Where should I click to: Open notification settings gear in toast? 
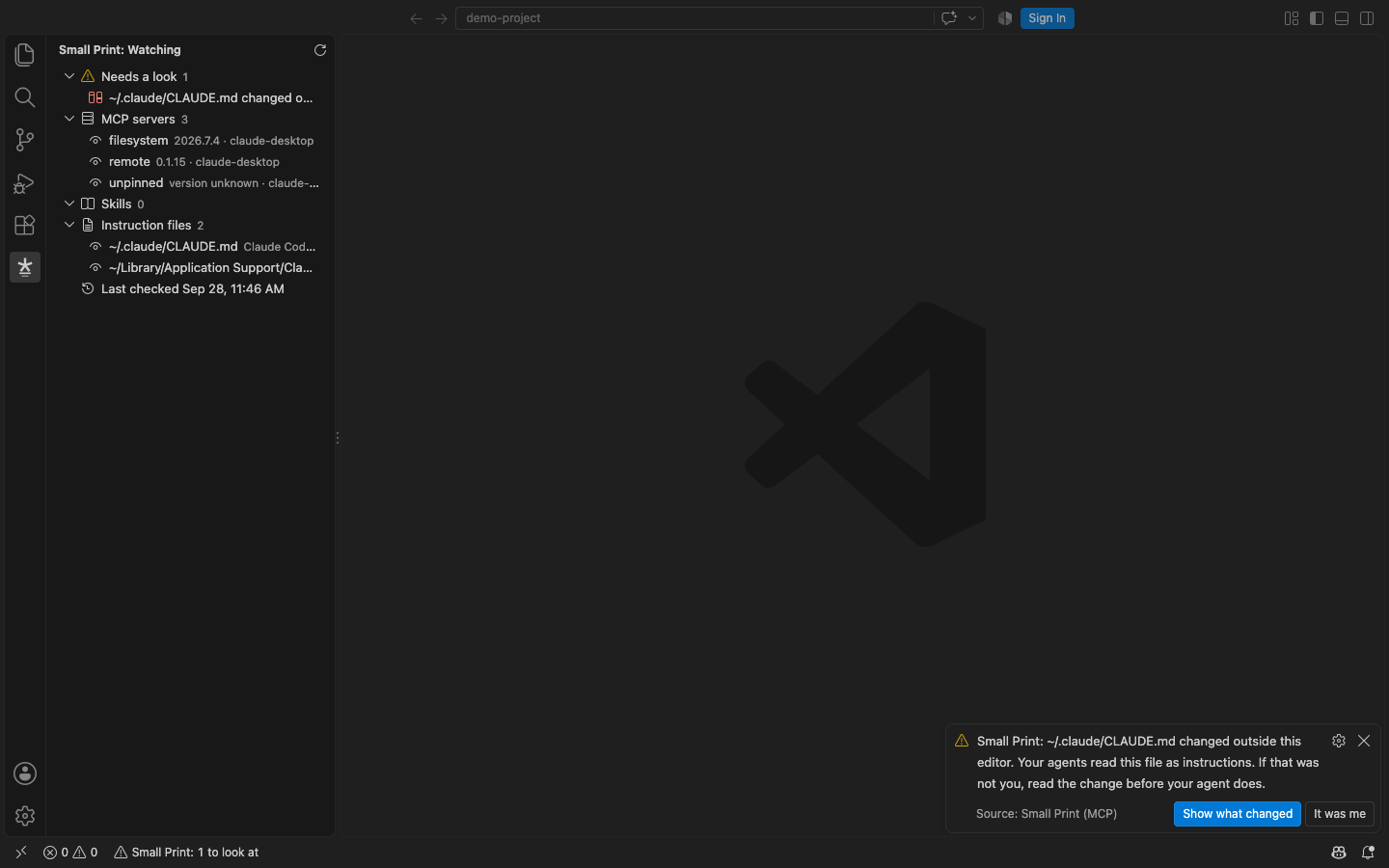pyautogui.click(x=1339, y=741)
